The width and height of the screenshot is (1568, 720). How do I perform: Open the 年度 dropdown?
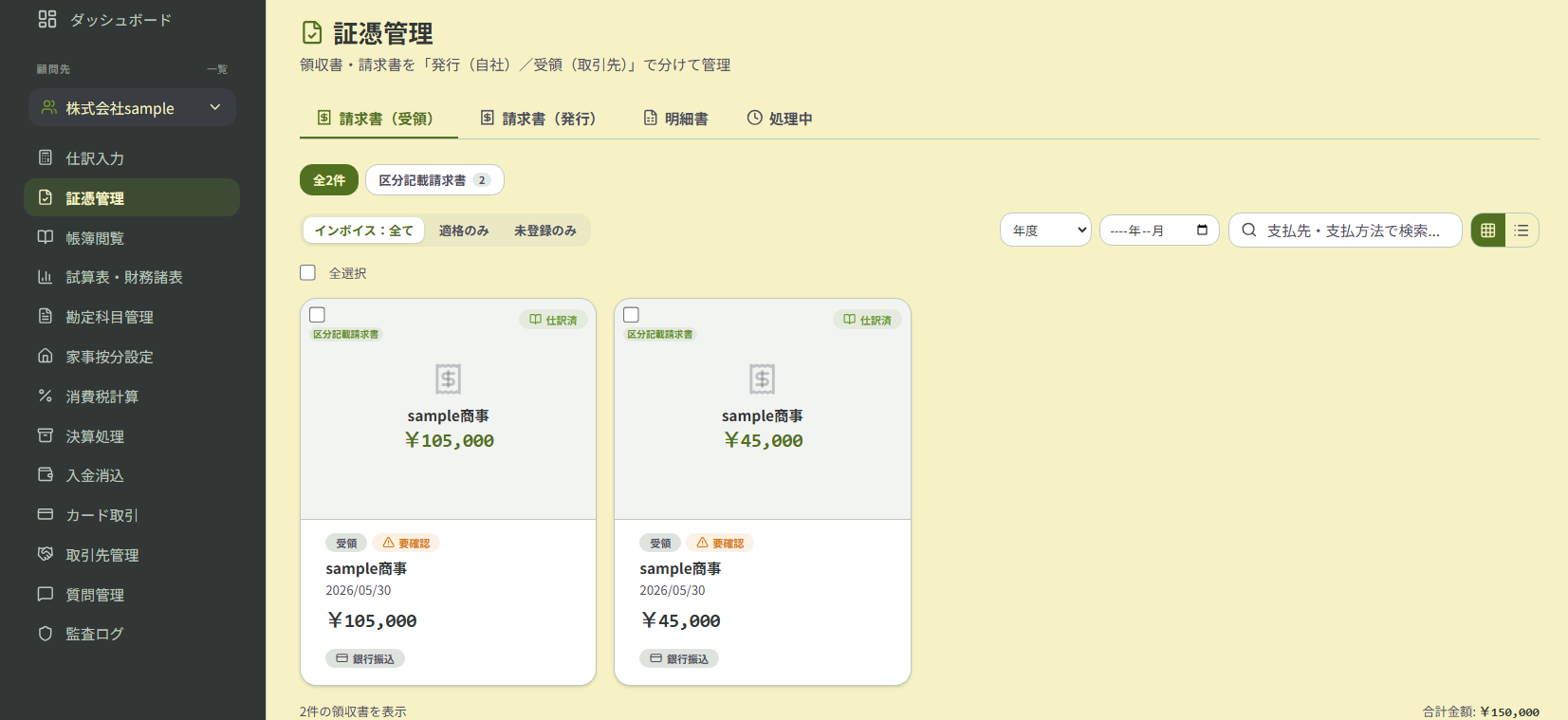1045,230
